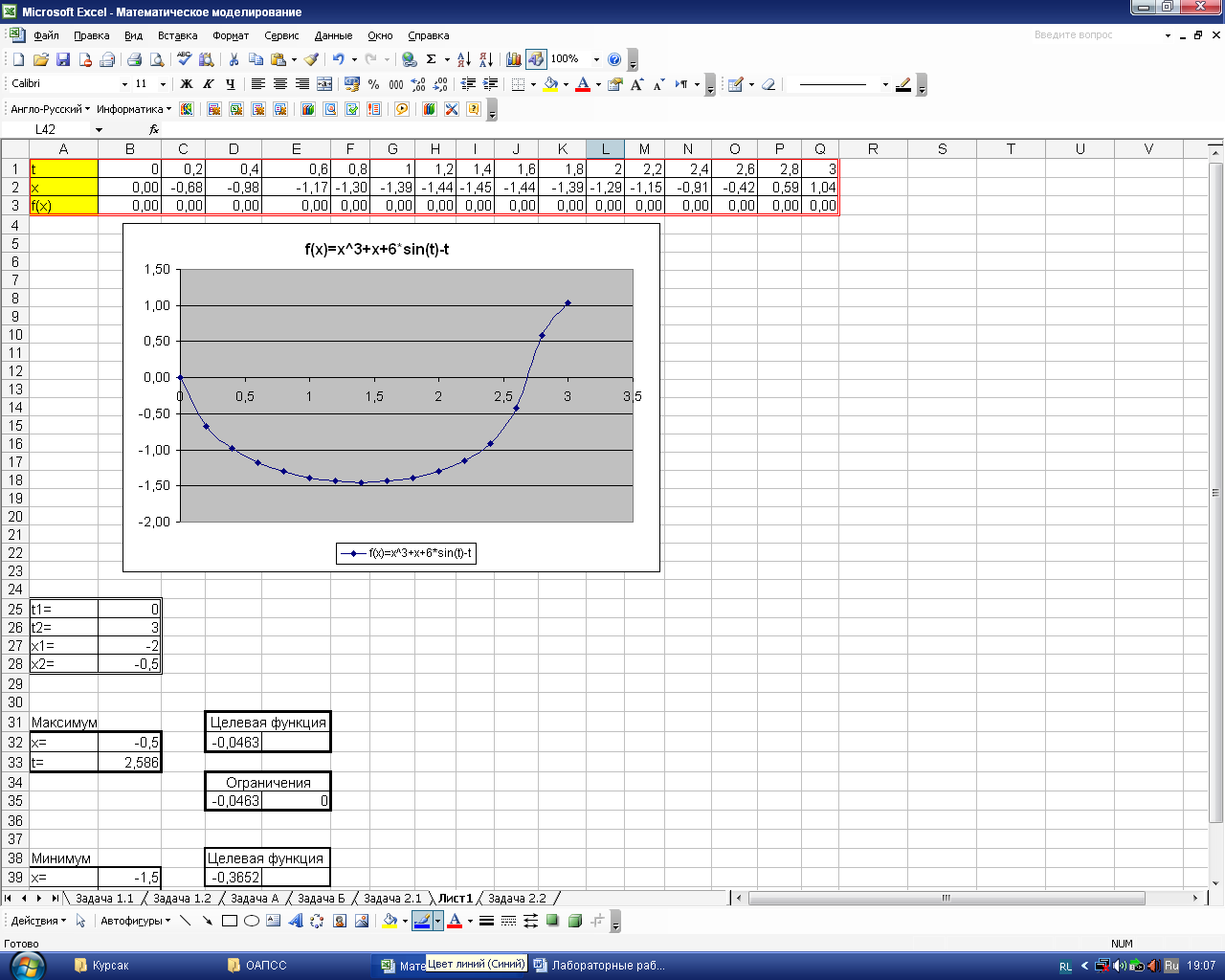Open the Действия drawing actions button
1225x980 pixels.
tap(38, 921)
